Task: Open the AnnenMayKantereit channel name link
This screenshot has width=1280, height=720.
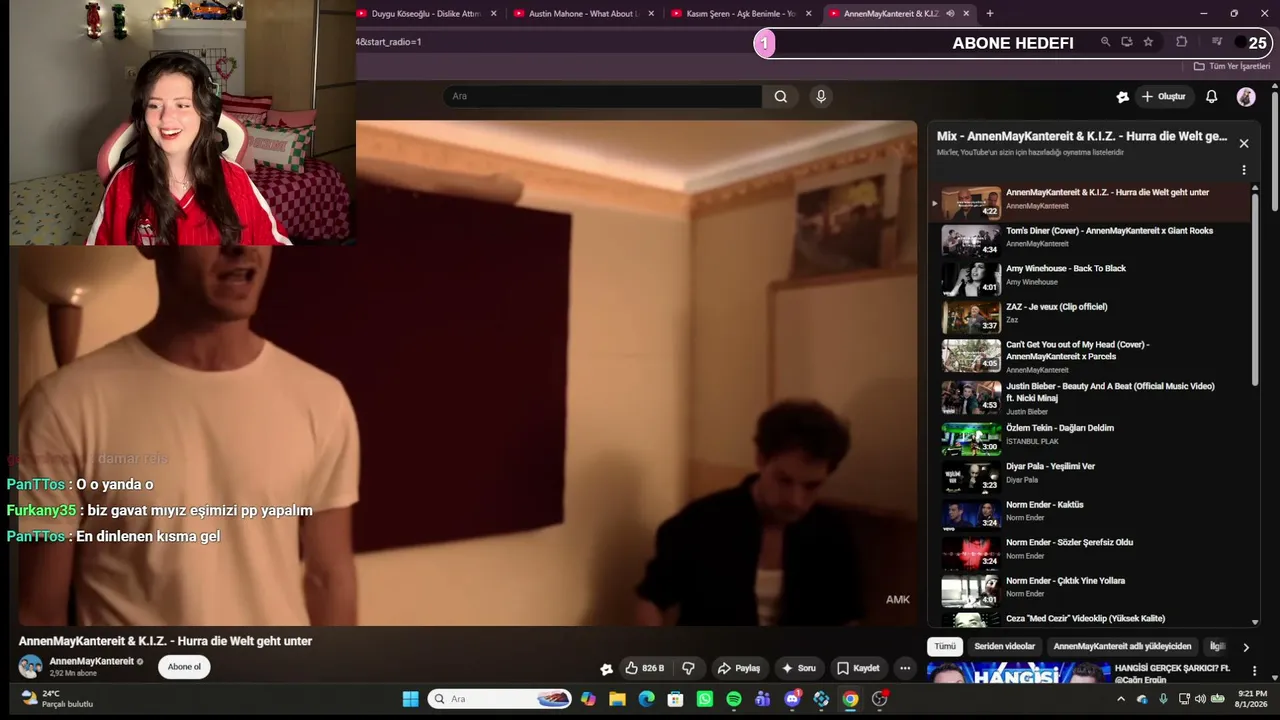Action: tap(92, 661)
